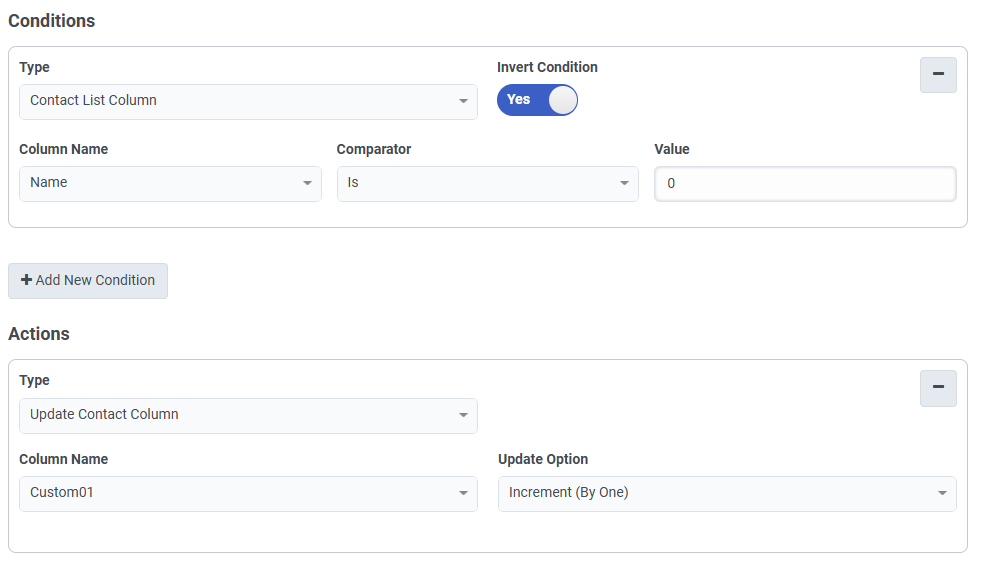Turn off the Invert Condition switch
The image size is (984, 573).
click(x=537, y=100)
